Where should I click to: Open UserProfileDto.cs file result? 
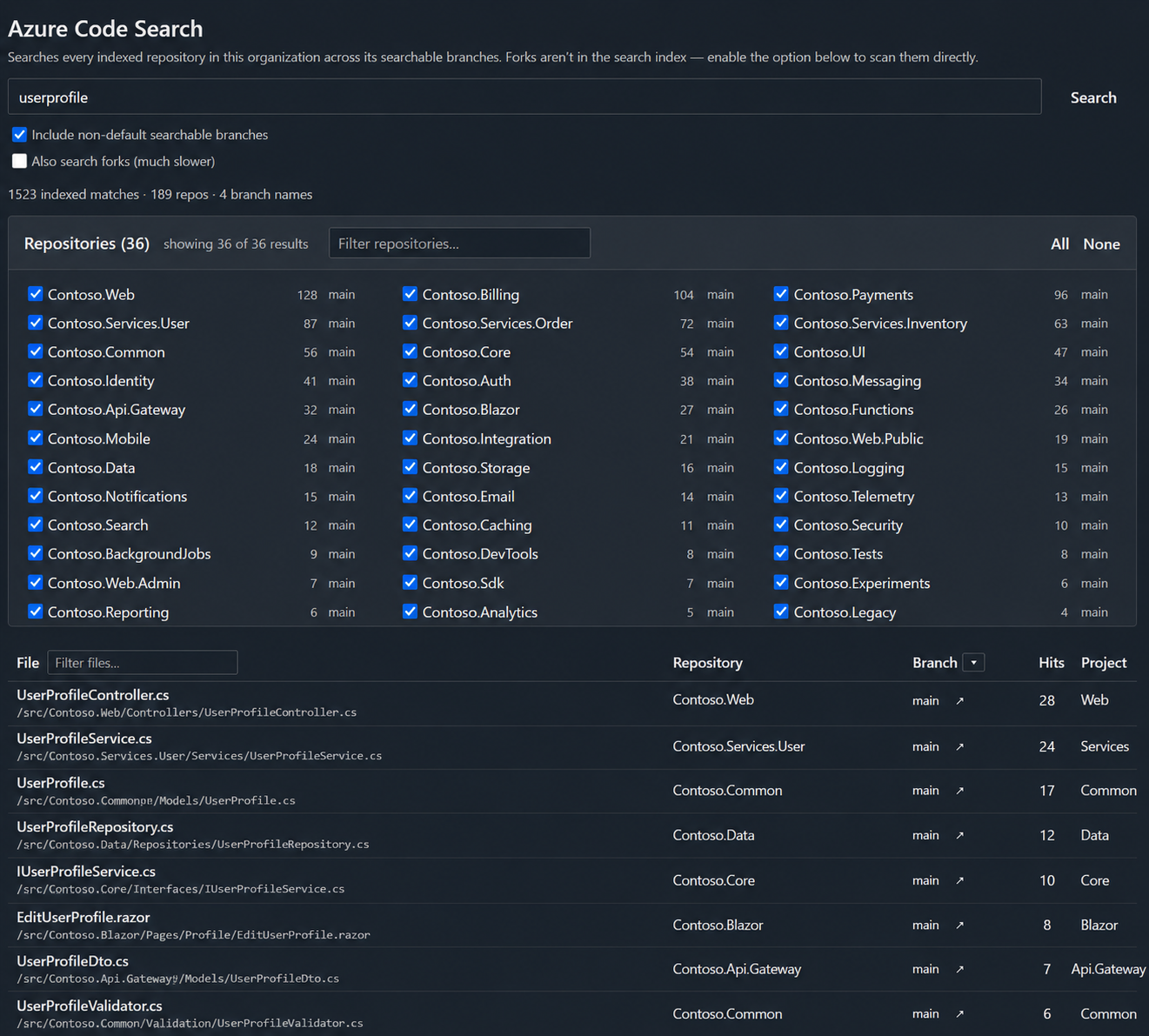(x=73, y=961)
